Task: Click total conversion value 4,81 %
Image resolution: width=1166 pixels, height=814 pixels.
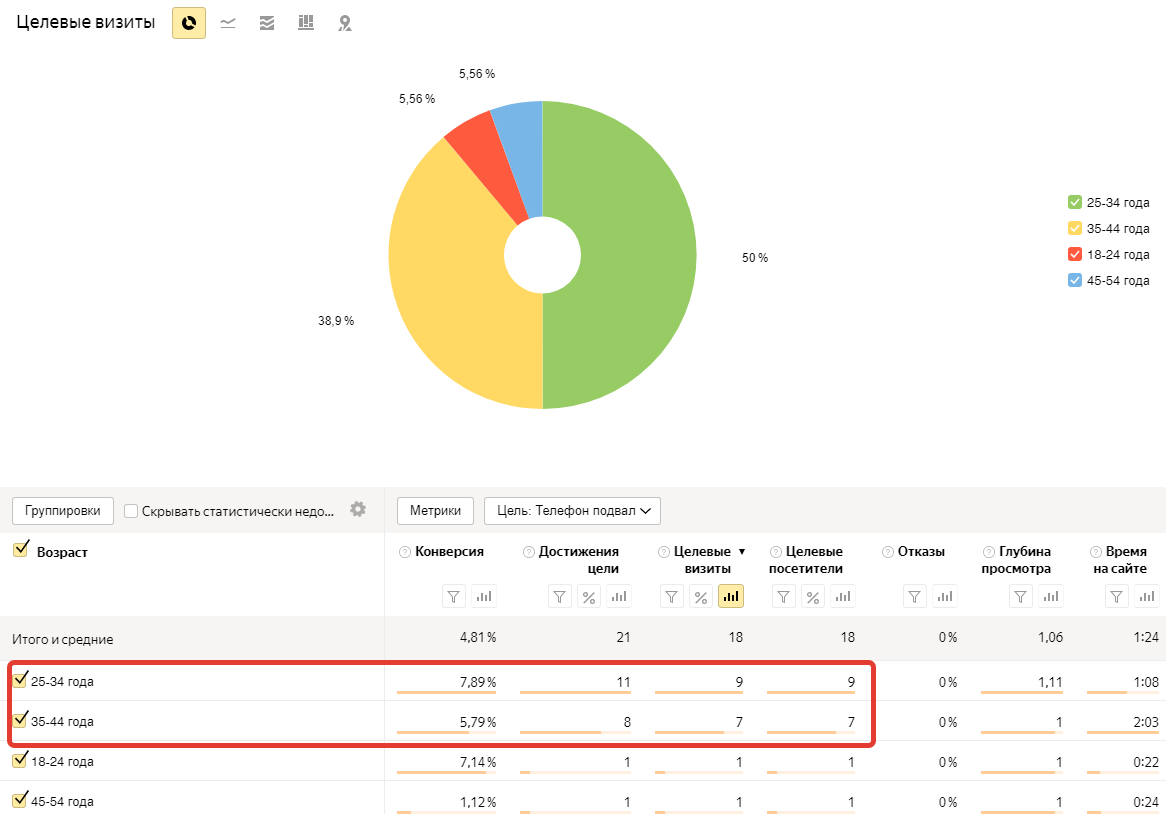Action: (477, 637)
